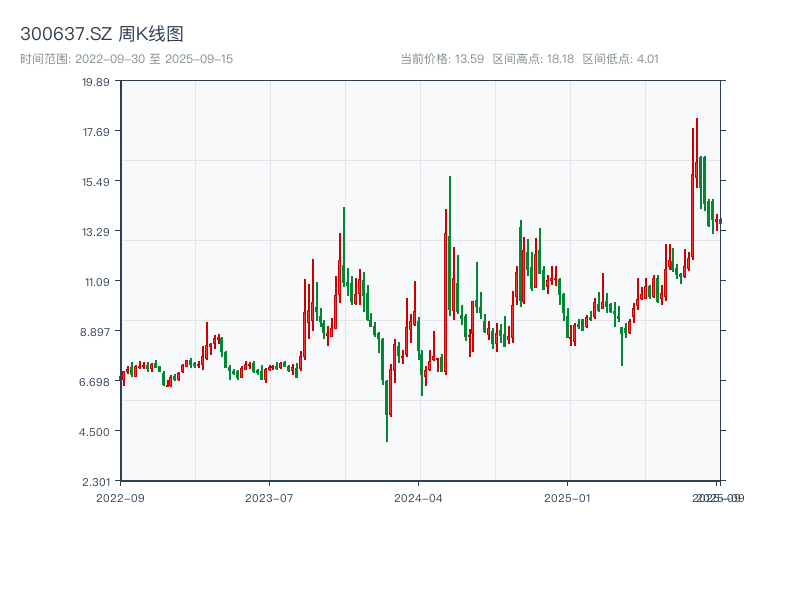
Task: Click the 区间低点: 4.01 label
Action: click(x=620, y=59)
